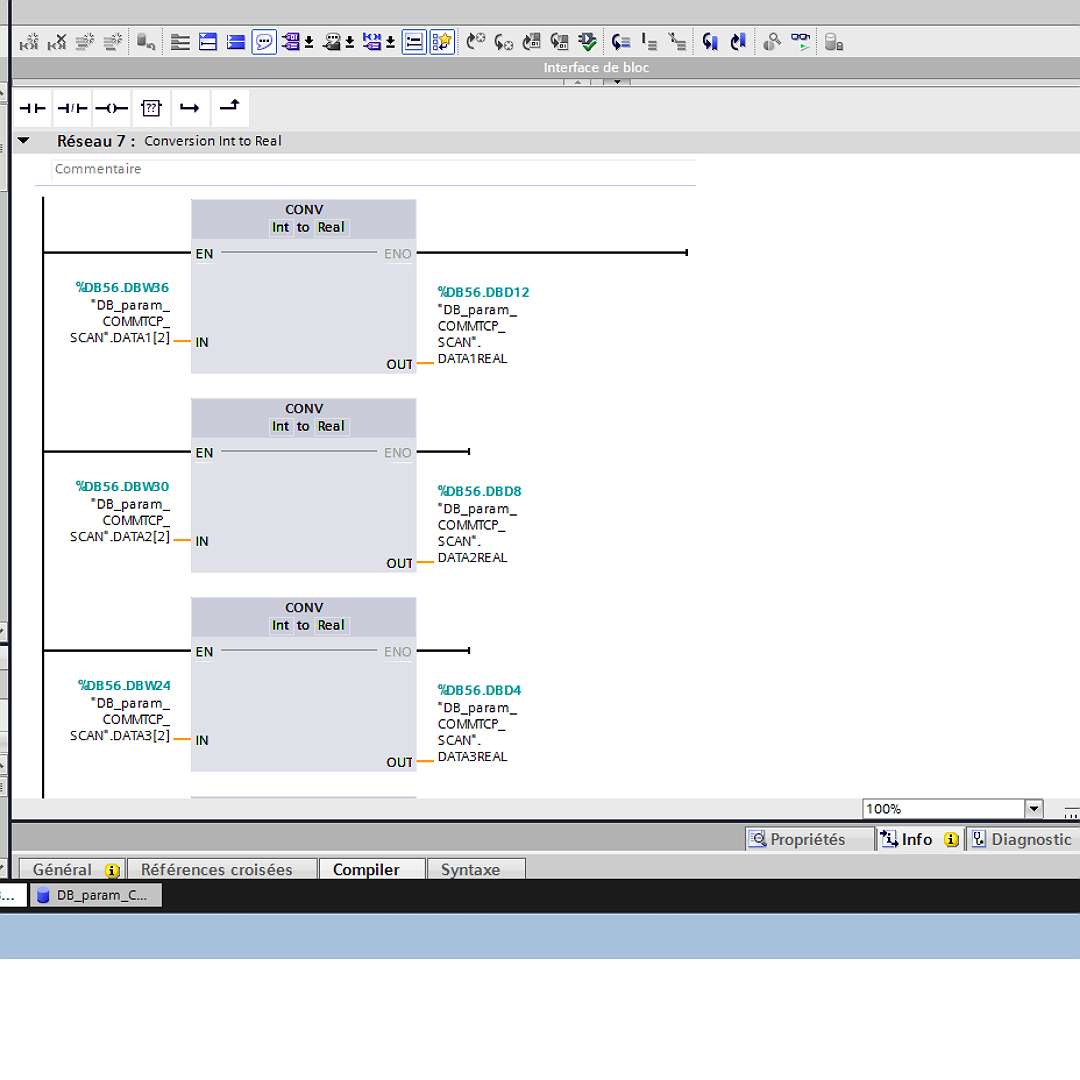This screenshot has height=1080, width=1080.
Task: Click the open branch icon
Action: click(x=189, y=108)
